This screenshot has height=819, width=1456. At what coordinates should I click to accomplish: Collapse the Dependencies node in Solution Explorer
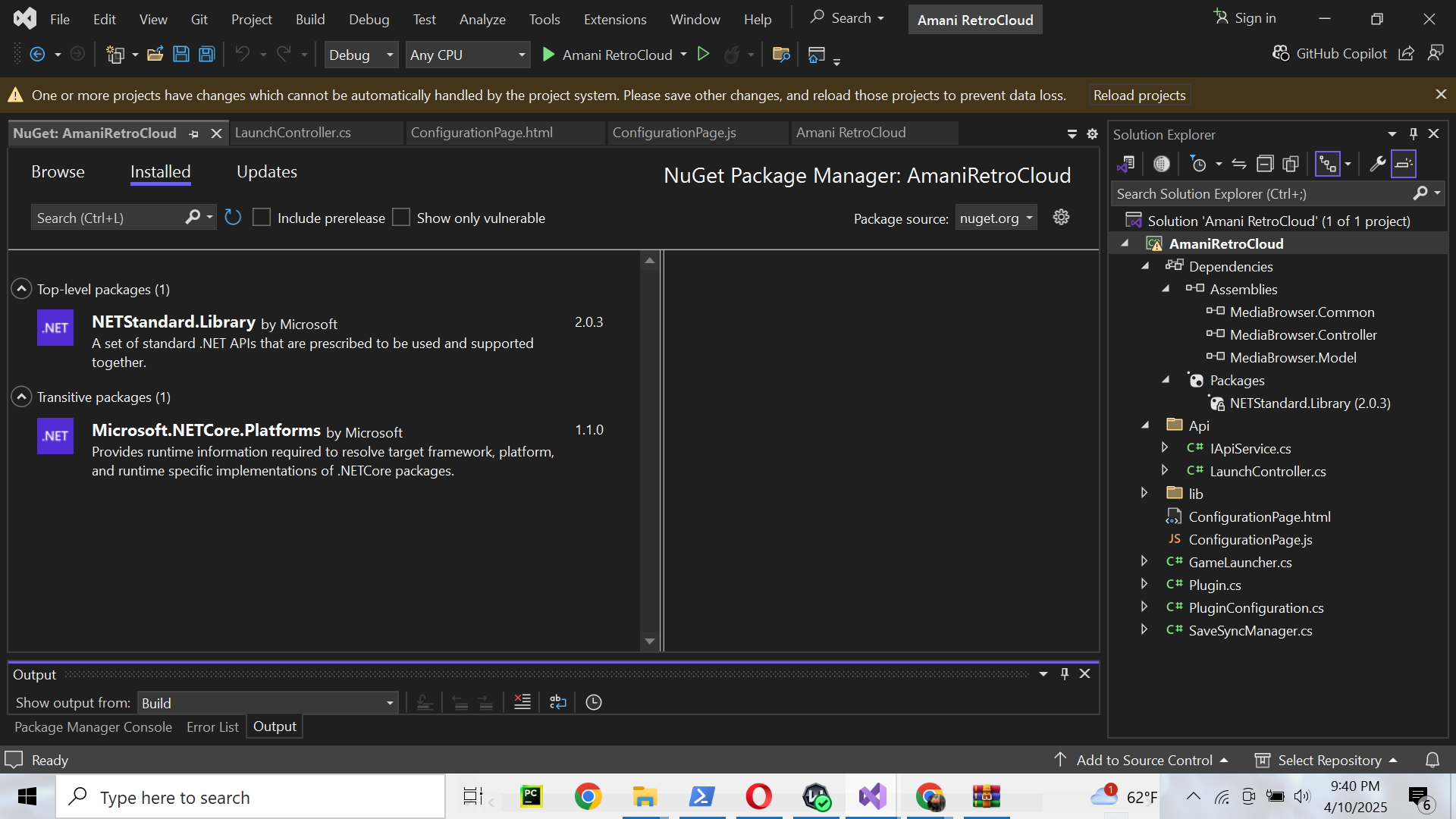point(1146,266)
